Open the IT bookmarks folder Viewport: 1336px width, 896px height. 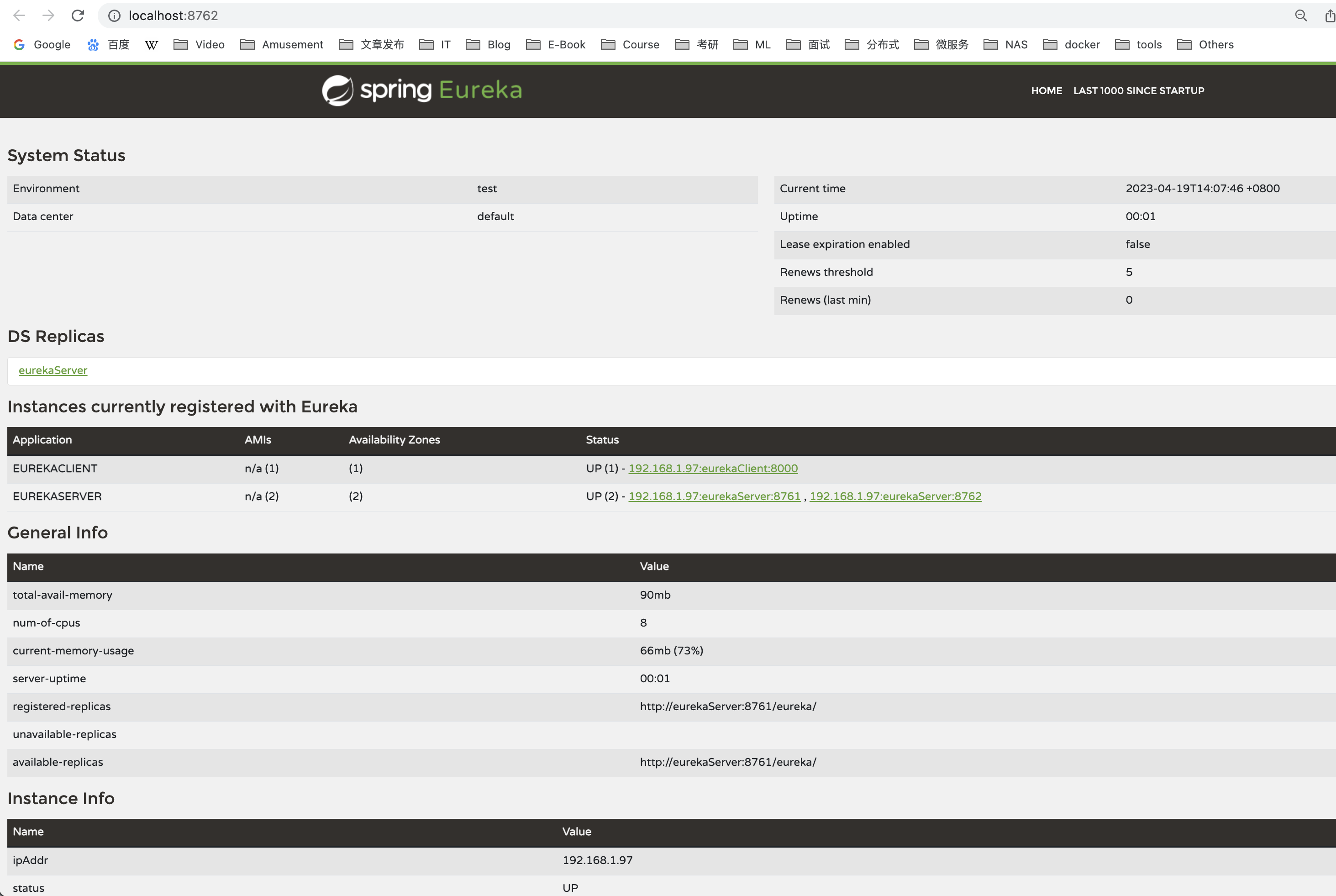(x=435, y=45)
